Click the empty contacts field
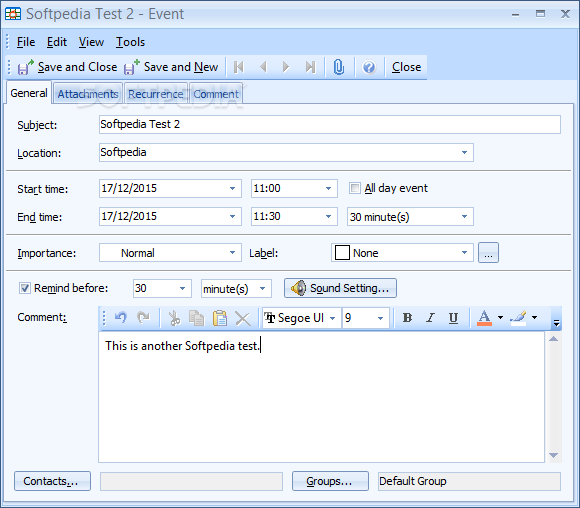580x508 pixels. (x=191, y=481)
